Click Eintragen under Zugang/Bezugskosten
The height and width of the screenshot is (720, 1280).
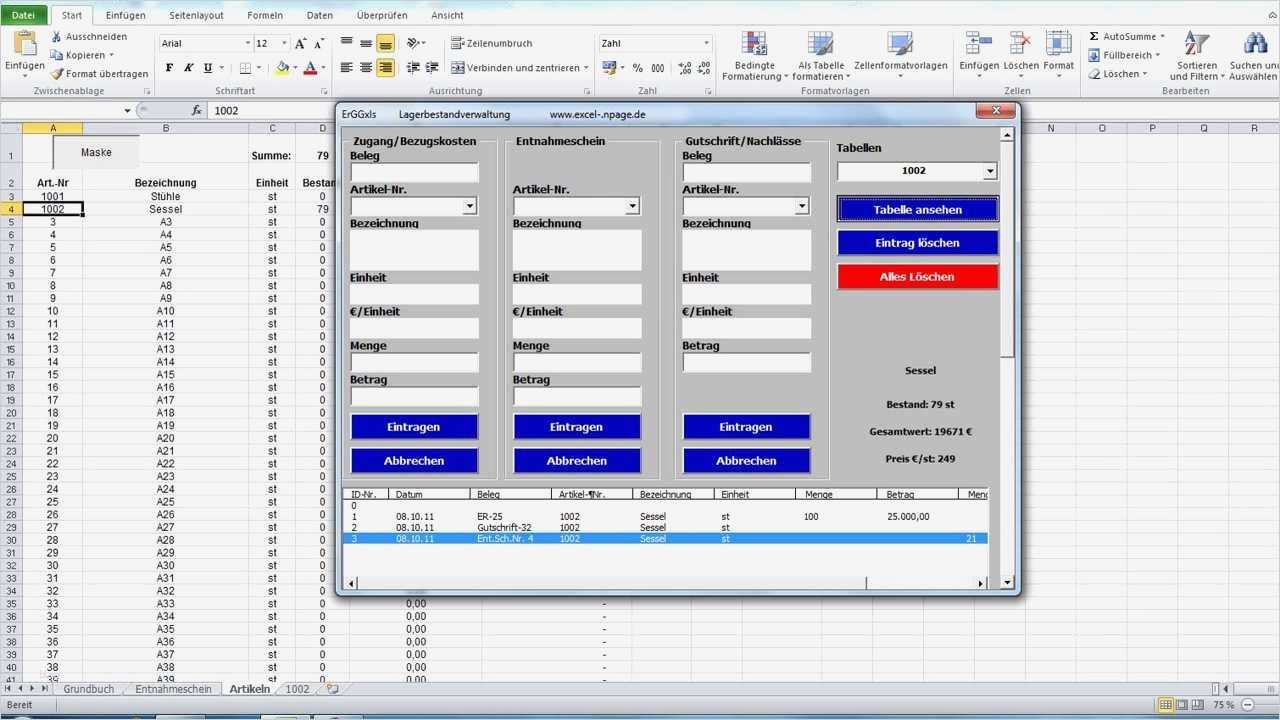point(414,427)
